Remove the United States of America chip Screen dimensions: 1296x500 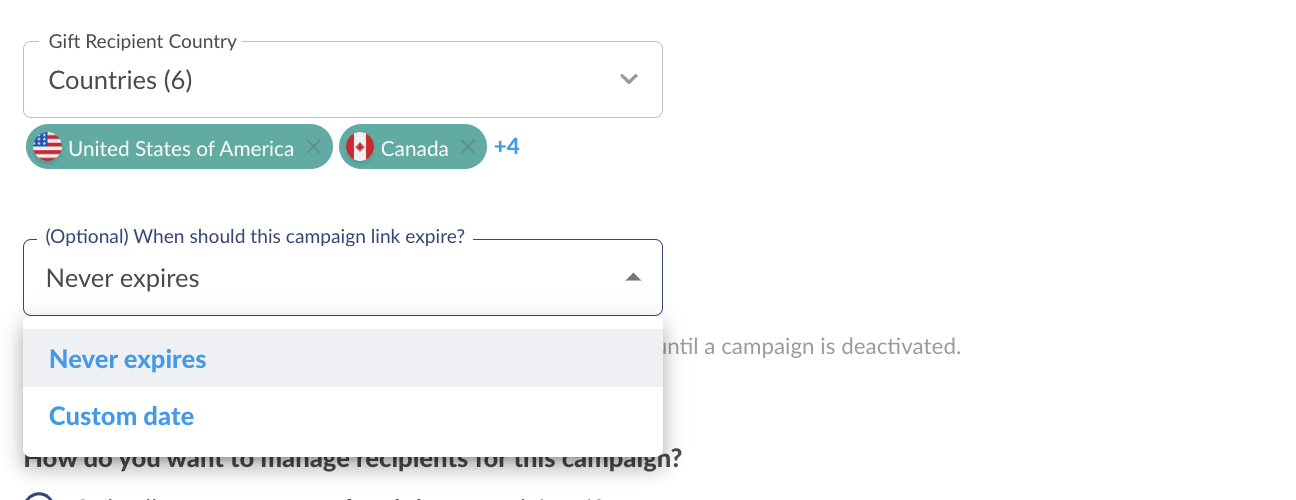tap(313, 148)
